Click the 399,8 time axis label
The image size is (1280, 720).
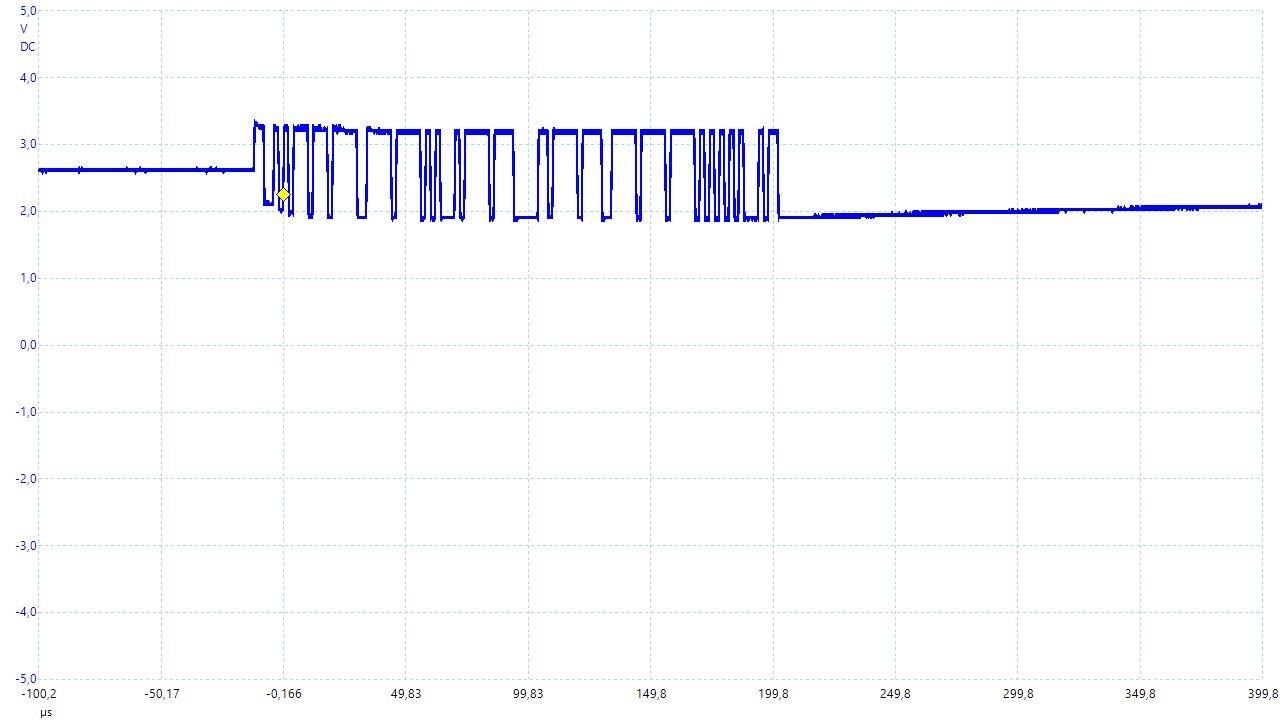click(1262, 694)
